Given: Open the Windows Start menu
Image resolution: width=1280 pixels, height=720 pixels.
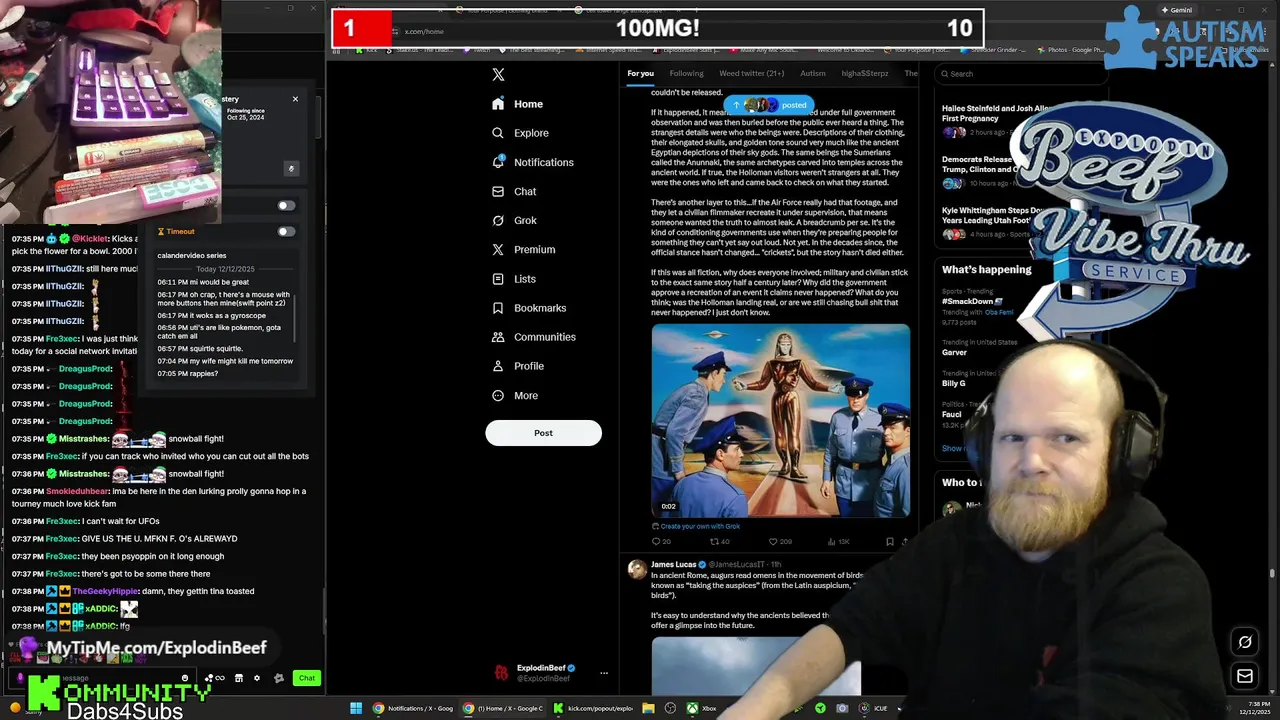Looking at the screenshot, I should pyautogui.click(x=355, y=708).
